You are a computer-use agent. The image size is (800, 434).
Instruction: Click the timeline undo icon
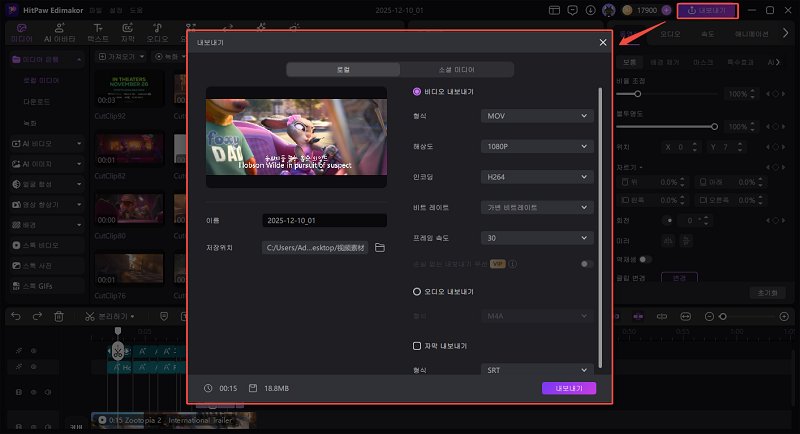16,317
